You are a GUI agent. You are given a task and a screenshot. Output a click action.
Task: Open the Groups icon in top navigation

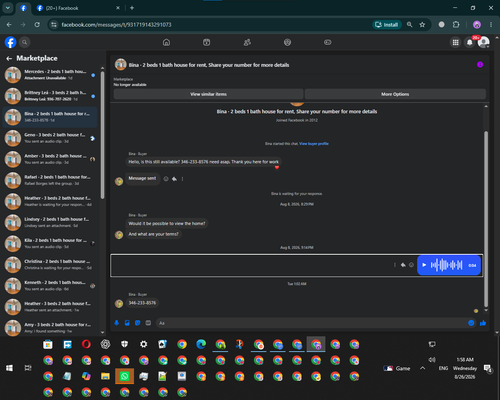(x=287, y=42)
